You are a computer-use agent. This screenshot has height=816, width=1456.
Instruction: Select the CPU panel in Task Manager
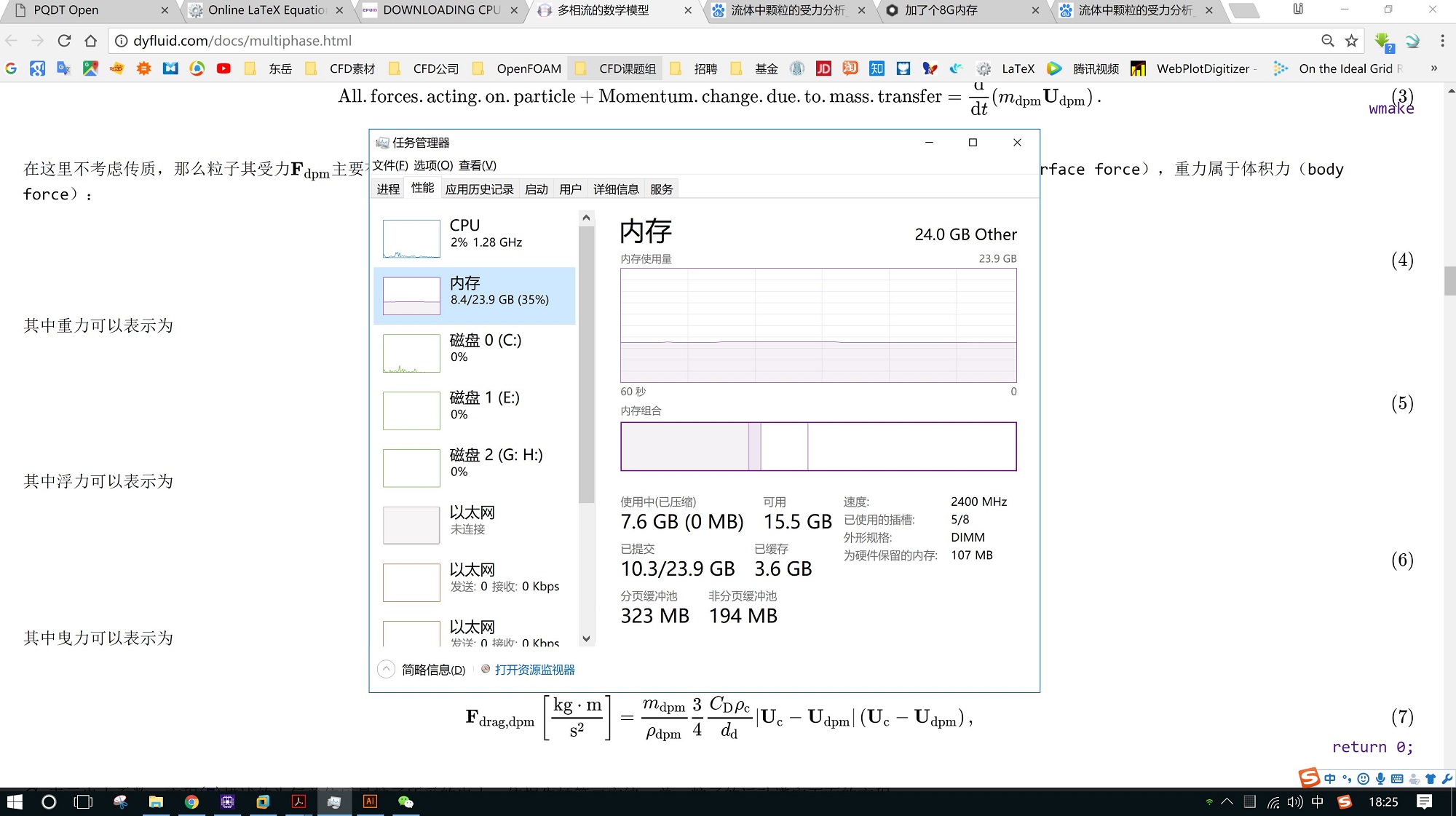(474, 237)
